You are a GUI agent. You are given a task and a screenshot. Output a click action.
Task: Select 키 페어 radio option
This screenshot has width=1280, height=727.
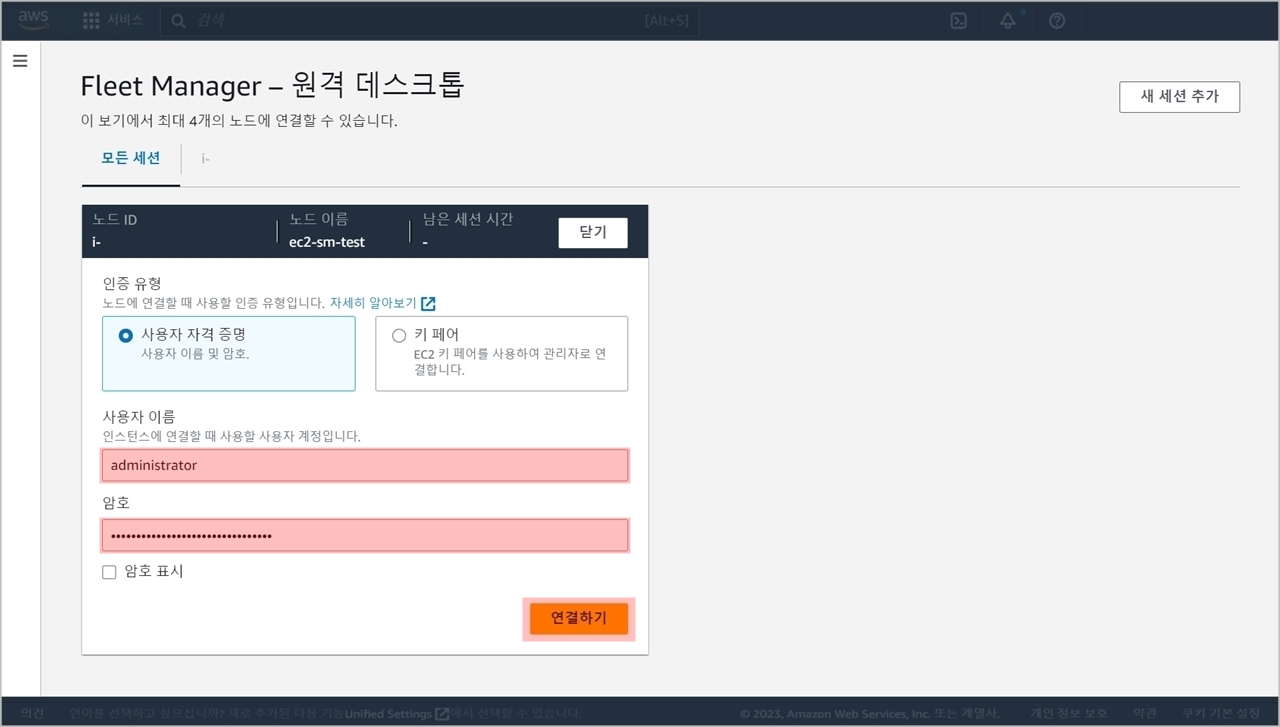click(399, 336)
